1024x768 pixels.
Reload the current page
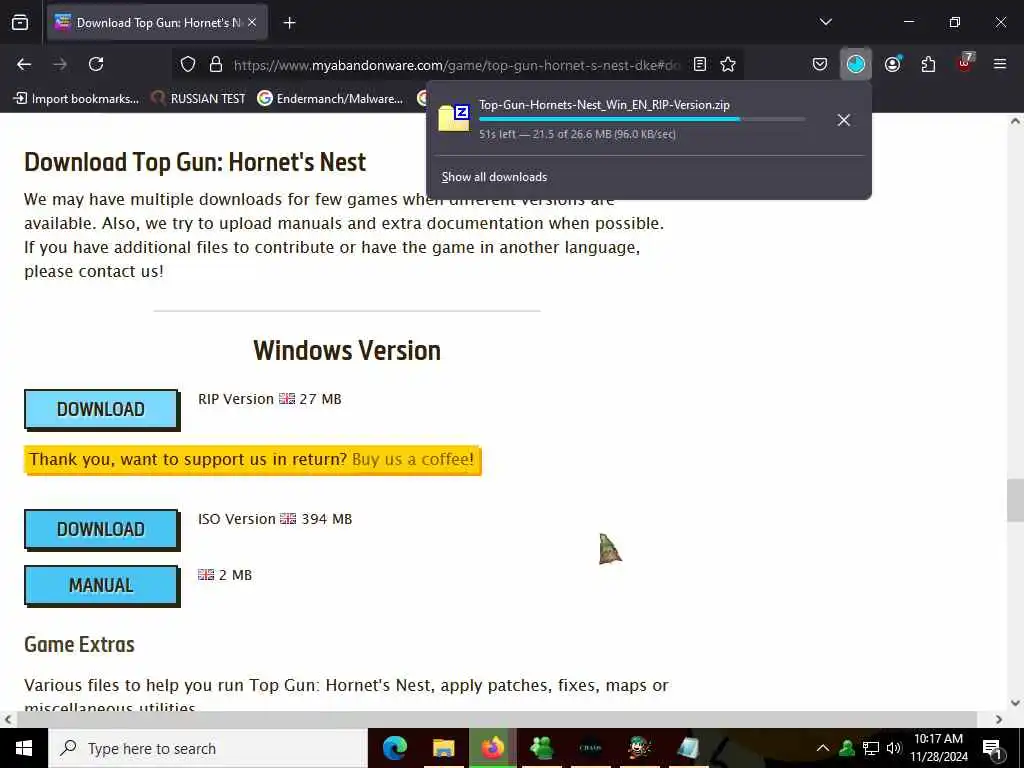click(x=96, y=64)
